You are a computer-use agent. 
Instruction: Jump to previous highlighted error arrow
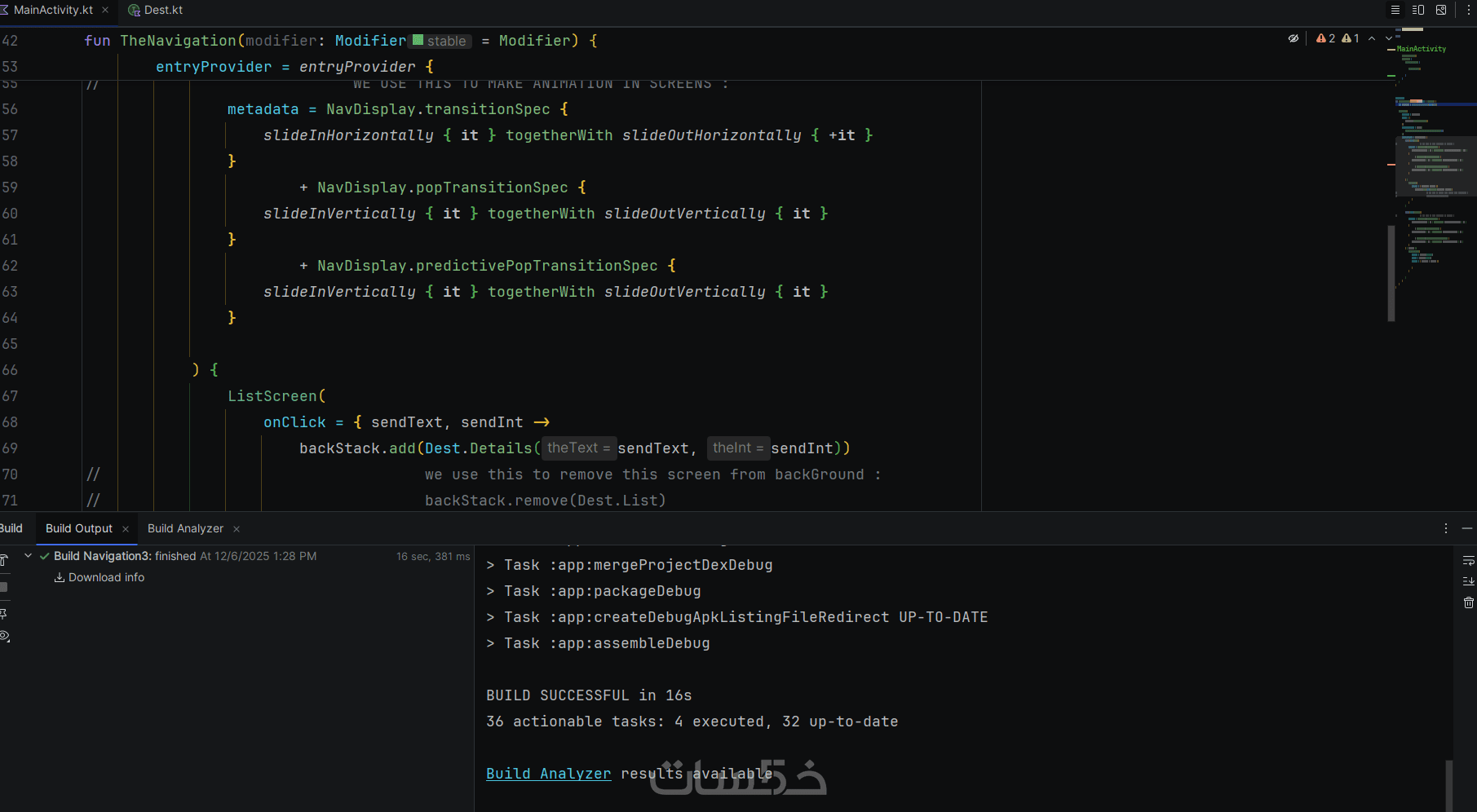coord(1372,38)
